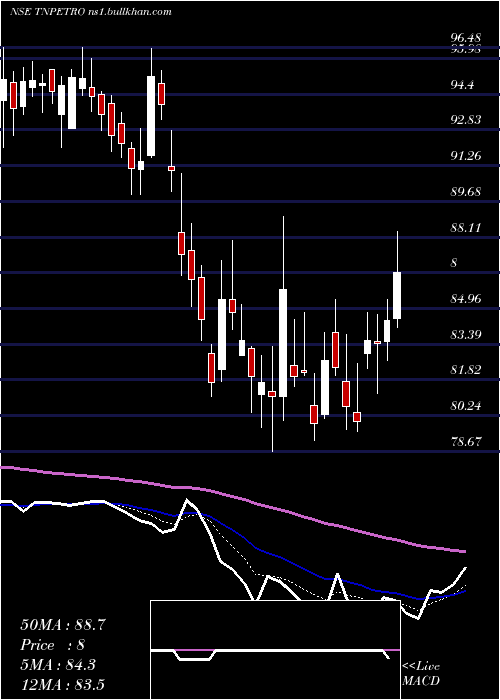Click the '50MA : 88.7' legend text
The height and width of the screenshot is (700, 500).
(x=63, y=624)
